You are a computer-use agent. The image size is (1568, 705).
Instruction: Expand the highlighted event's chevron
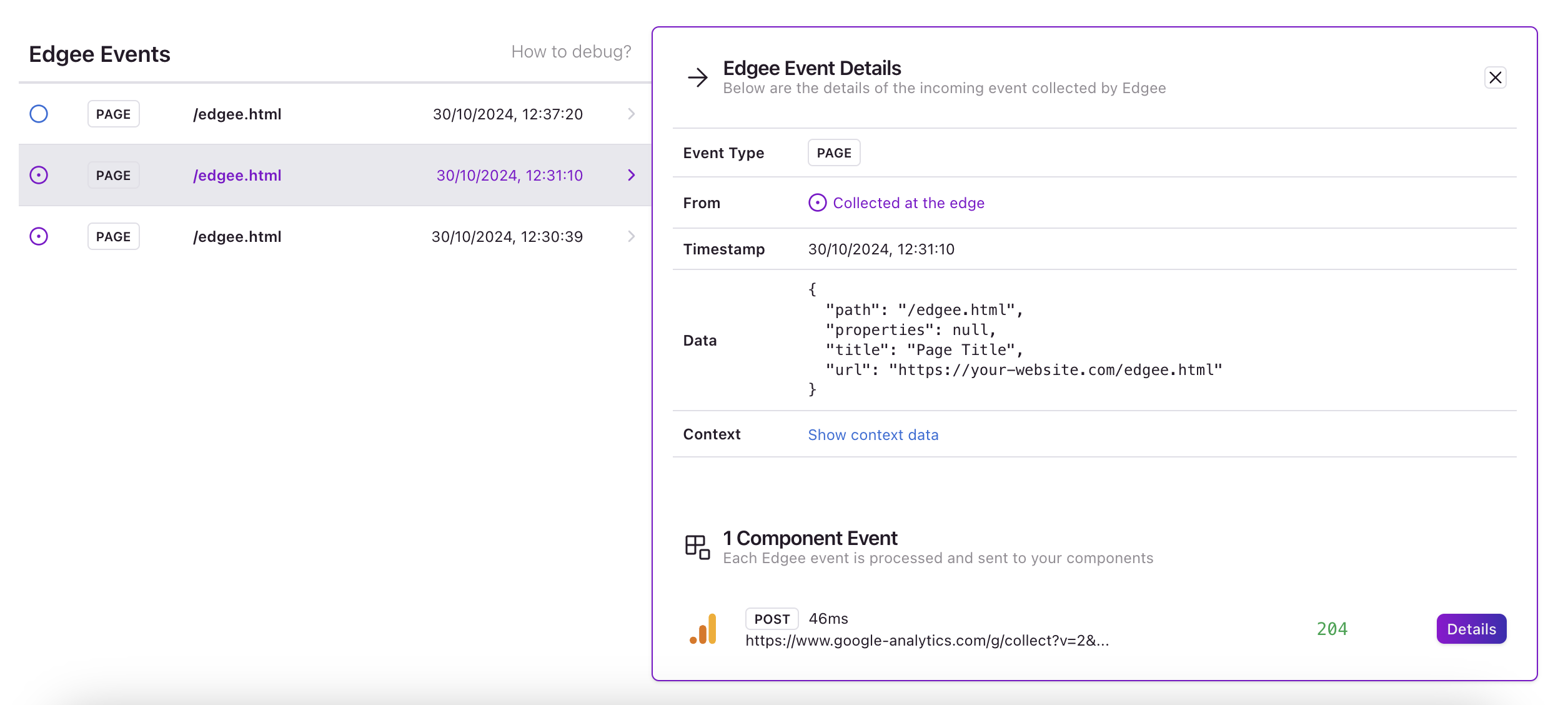pyautogui.click(x=632, y=175)
